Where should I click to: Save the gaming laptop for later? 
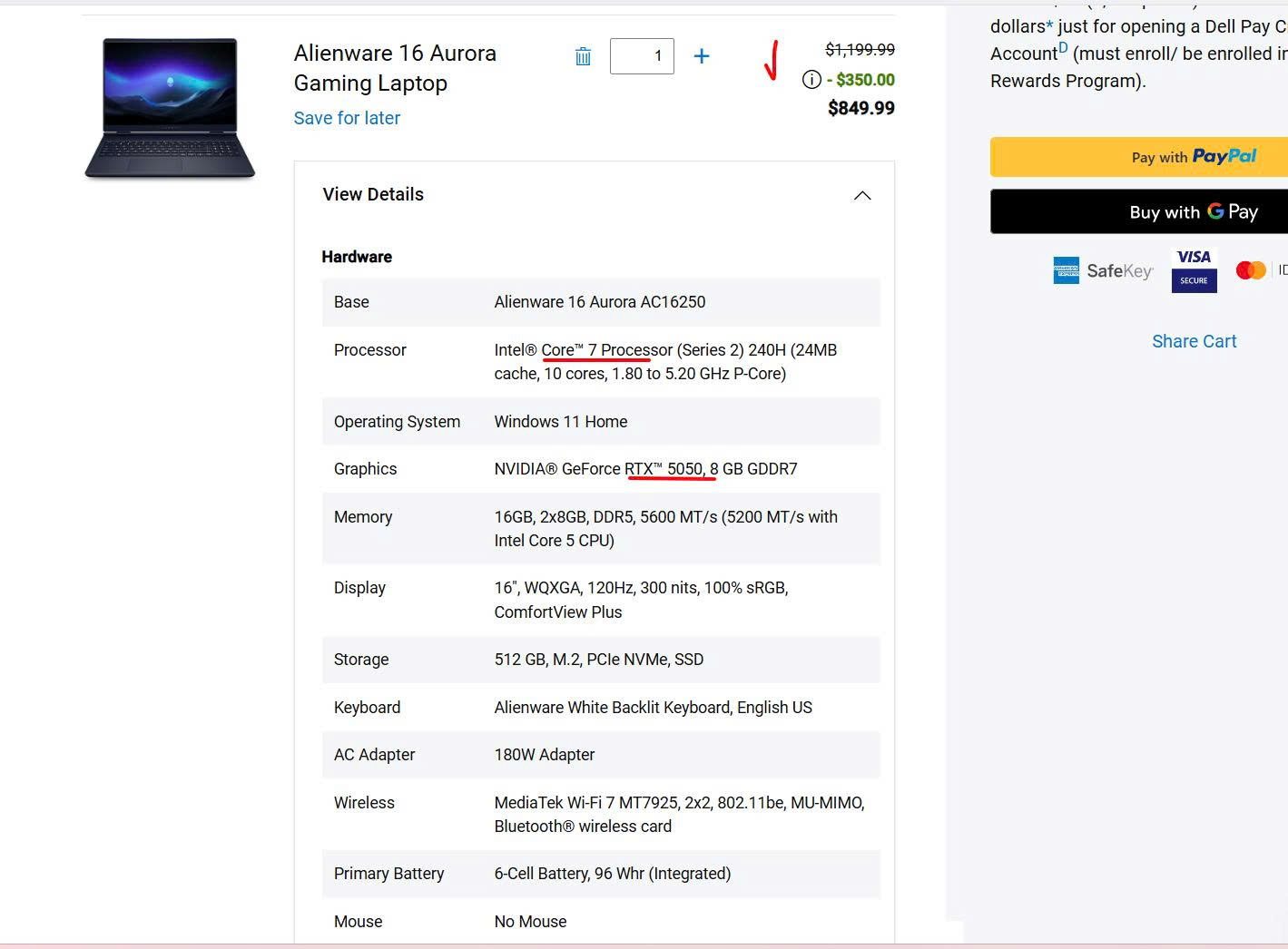(x=347, y=118)
